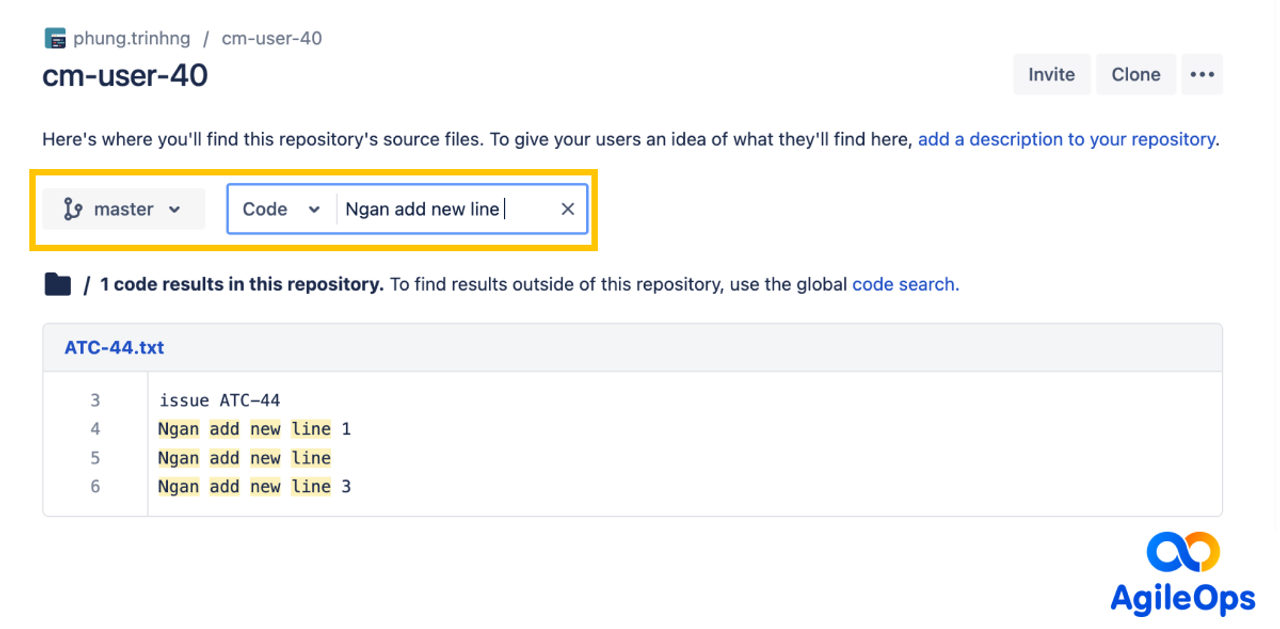Open the phung.trinhng workspace breadcrumb

point(130,39)
